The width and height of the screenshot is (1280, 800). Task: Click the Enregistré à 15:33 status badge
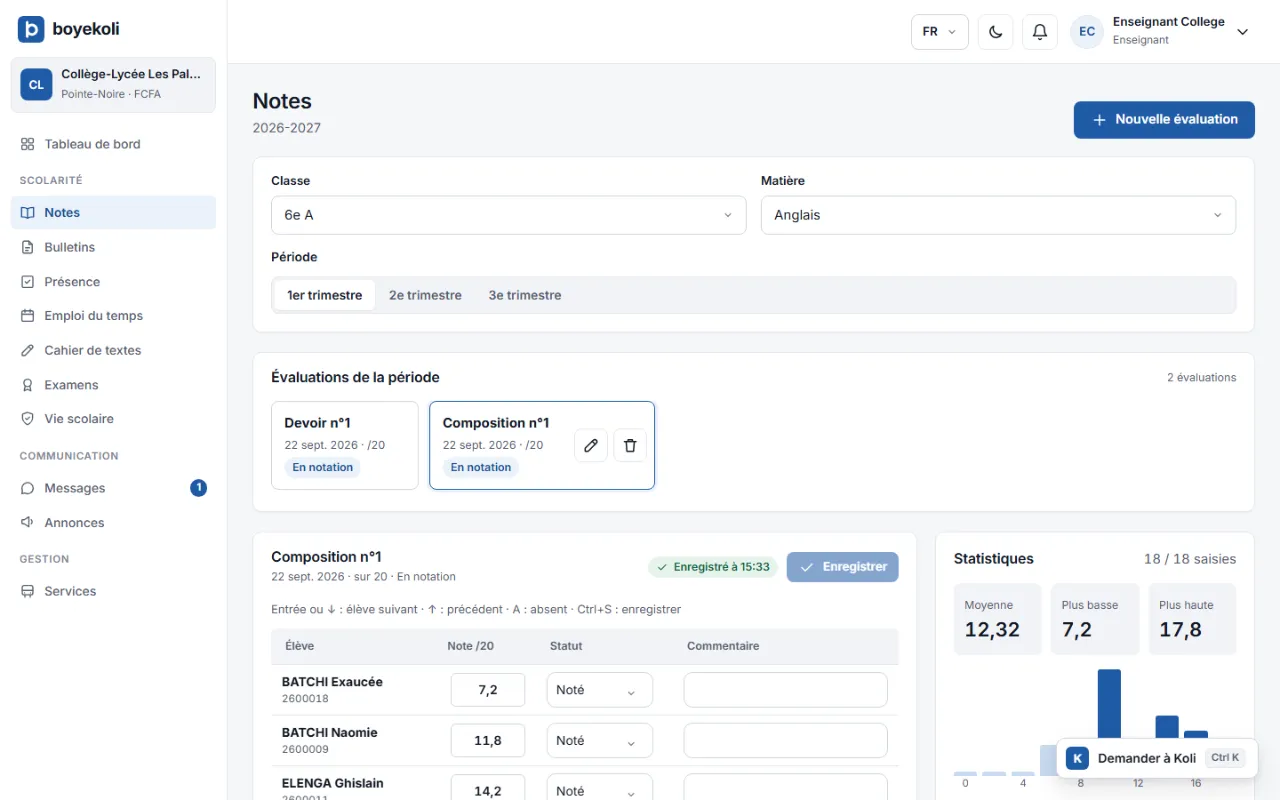point(713,567)
